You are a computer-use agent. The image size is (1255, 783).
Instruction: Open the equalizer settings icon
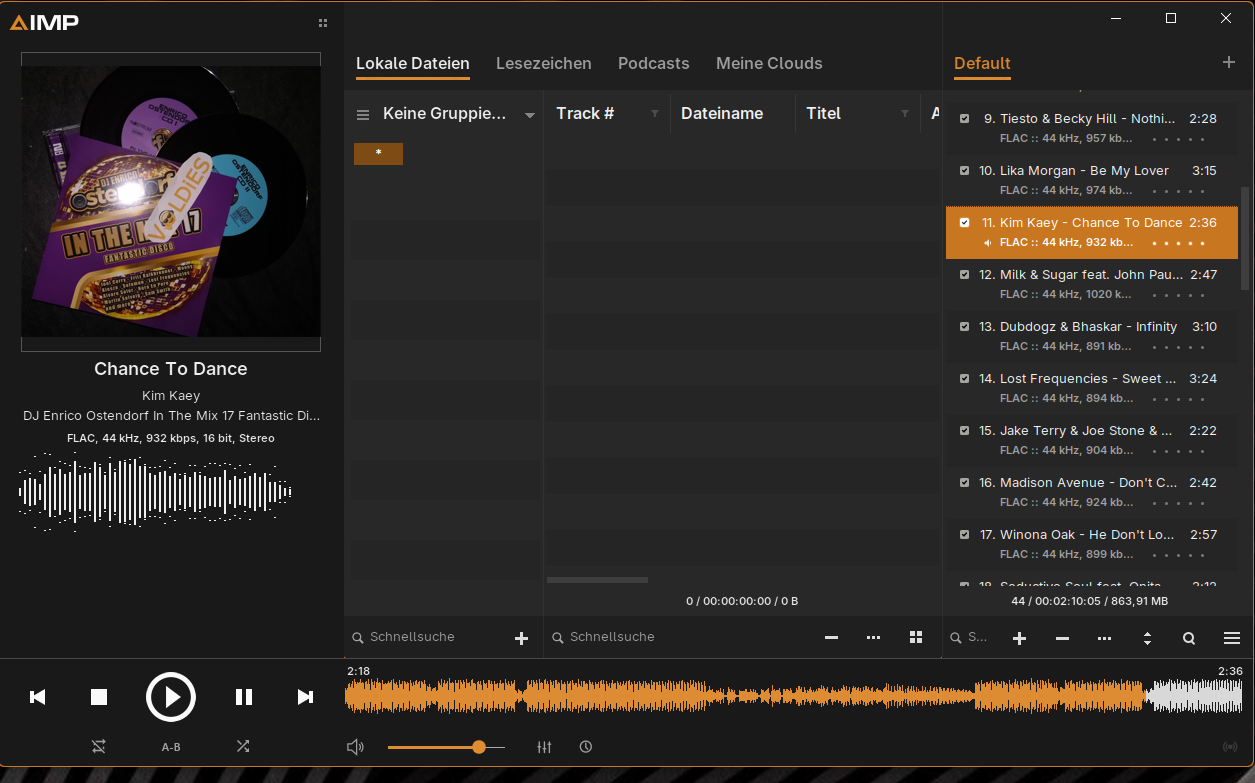coord(545,747)
